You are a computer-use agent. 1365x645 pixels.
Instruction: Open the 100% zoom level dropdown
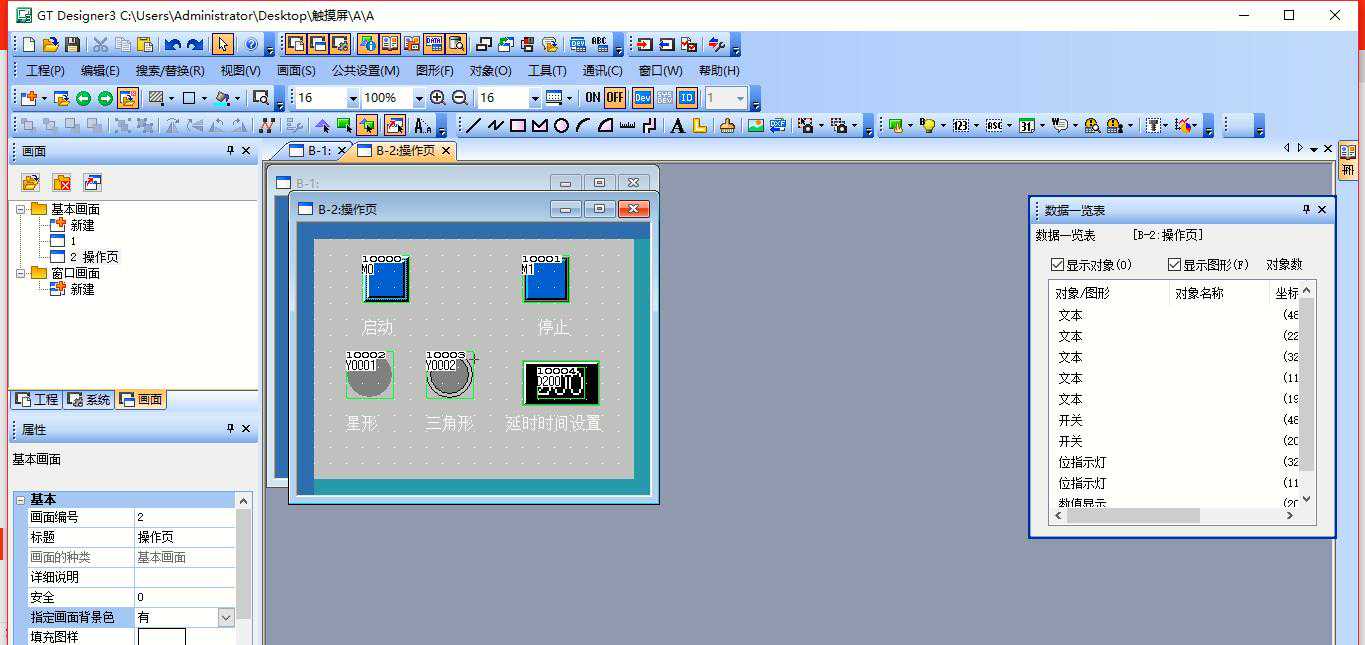pyautogui.click(x=418, y=98)
